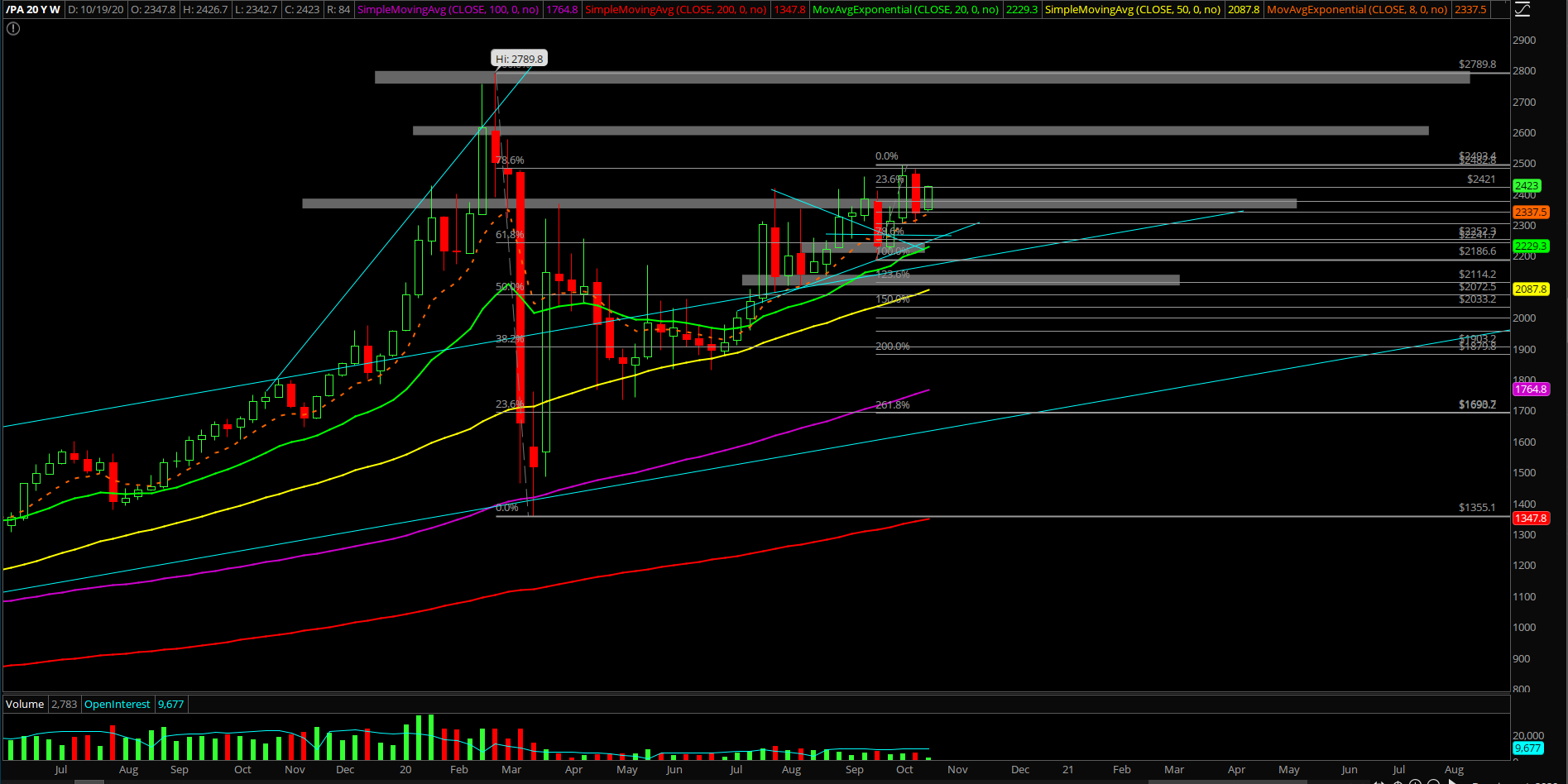
Task: Click the C: 2423 close value
Action: pos(302,9)
